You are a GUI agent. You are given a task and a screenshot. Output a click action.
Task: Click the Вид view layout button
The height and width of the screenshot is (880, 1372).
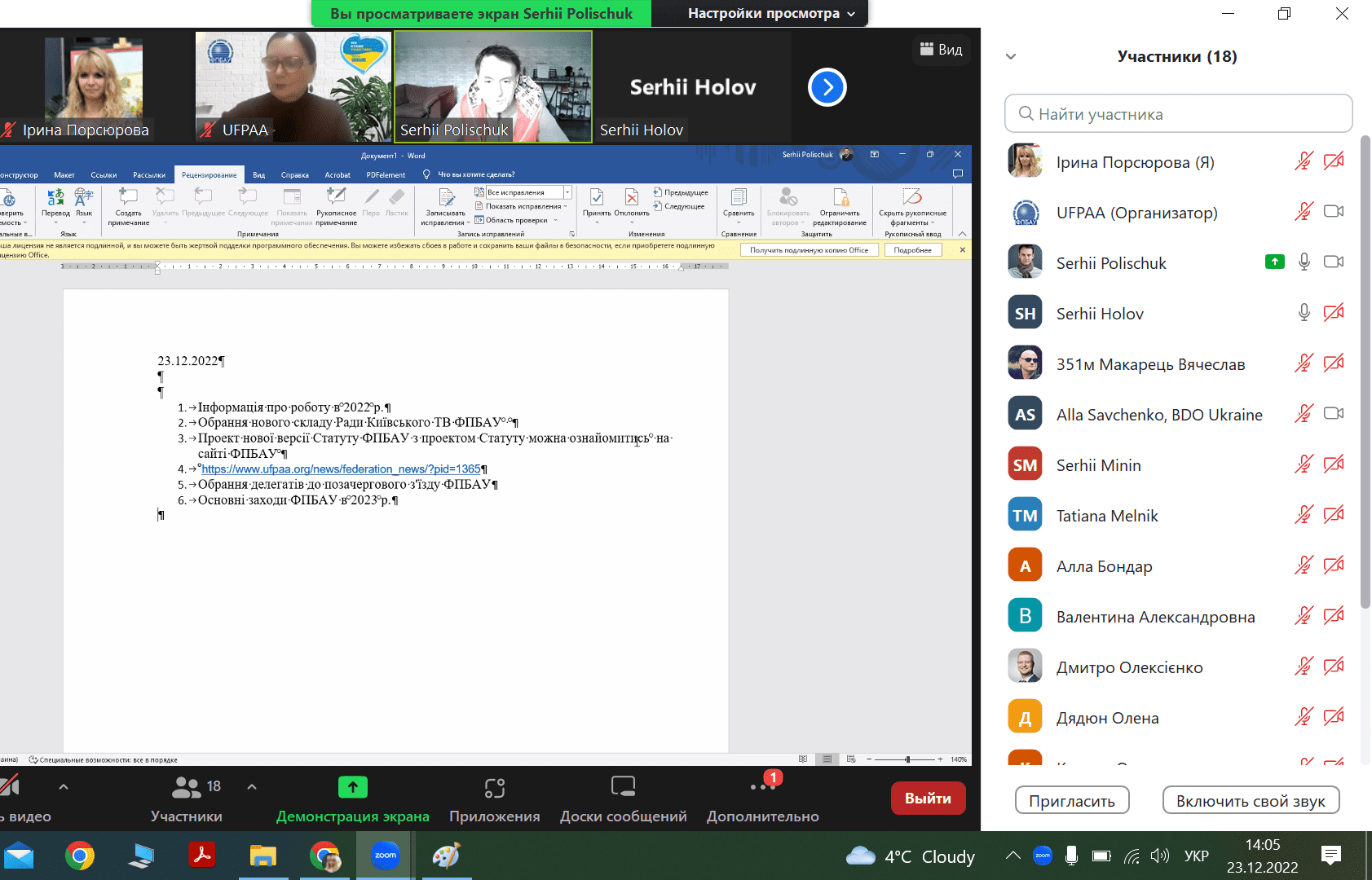(x=941, y=50)
